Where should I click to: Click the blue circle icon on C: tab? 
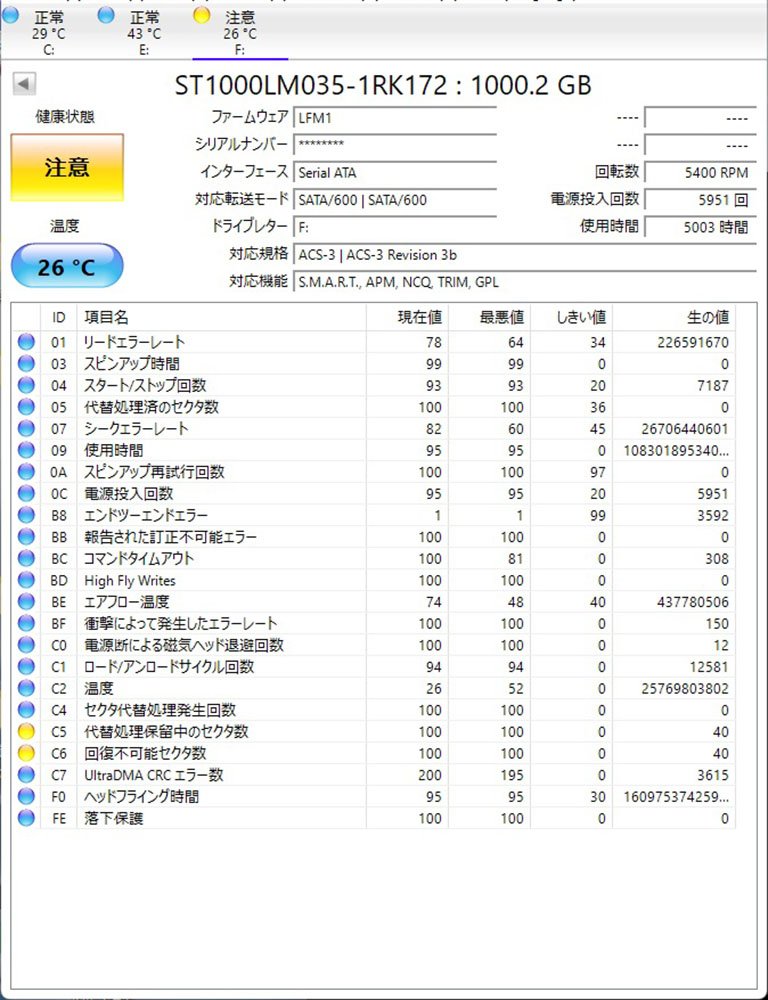[10, 15]
